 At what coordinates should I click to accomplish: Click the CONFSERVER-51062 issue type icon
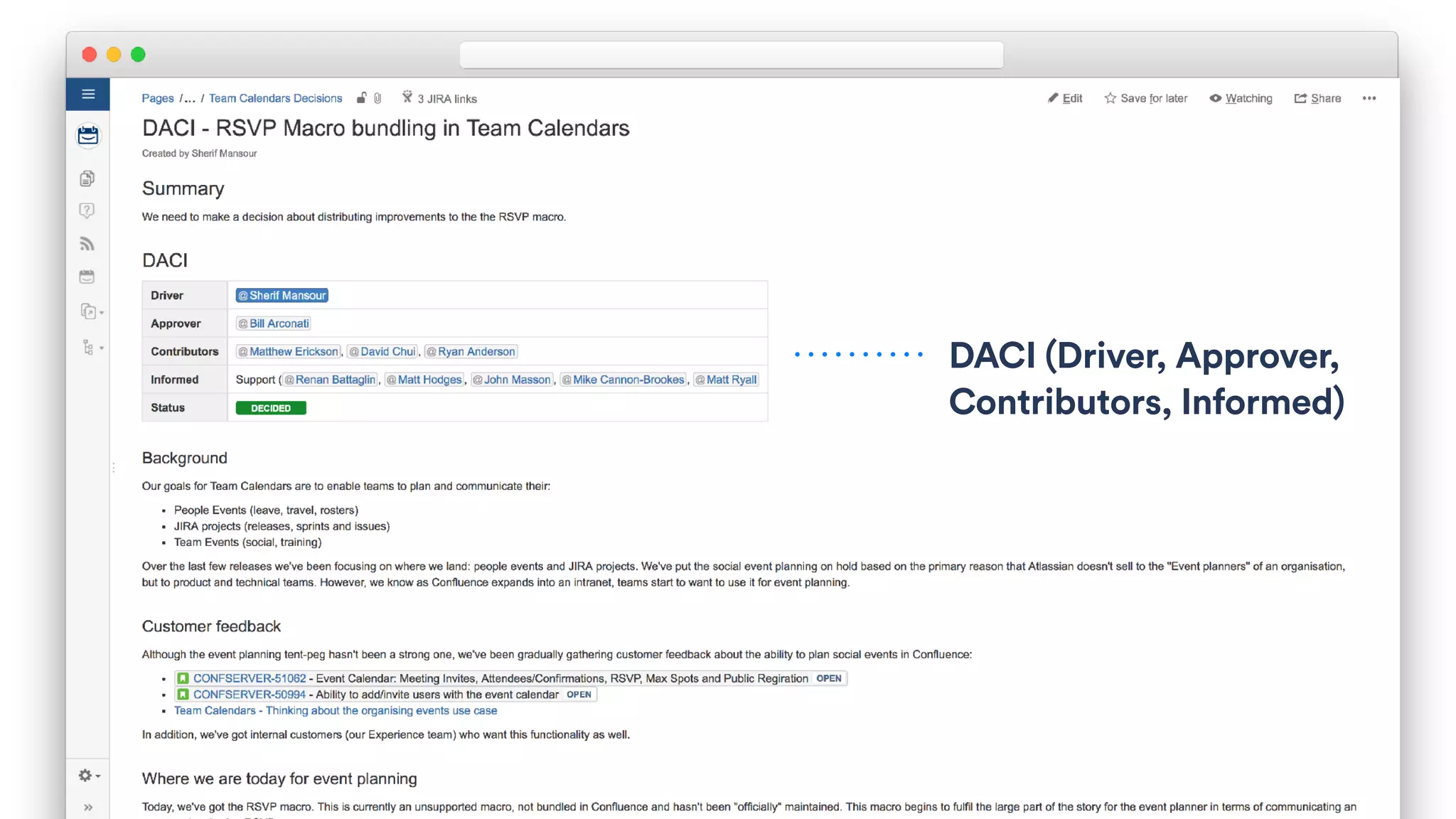[x=183, y=678]
